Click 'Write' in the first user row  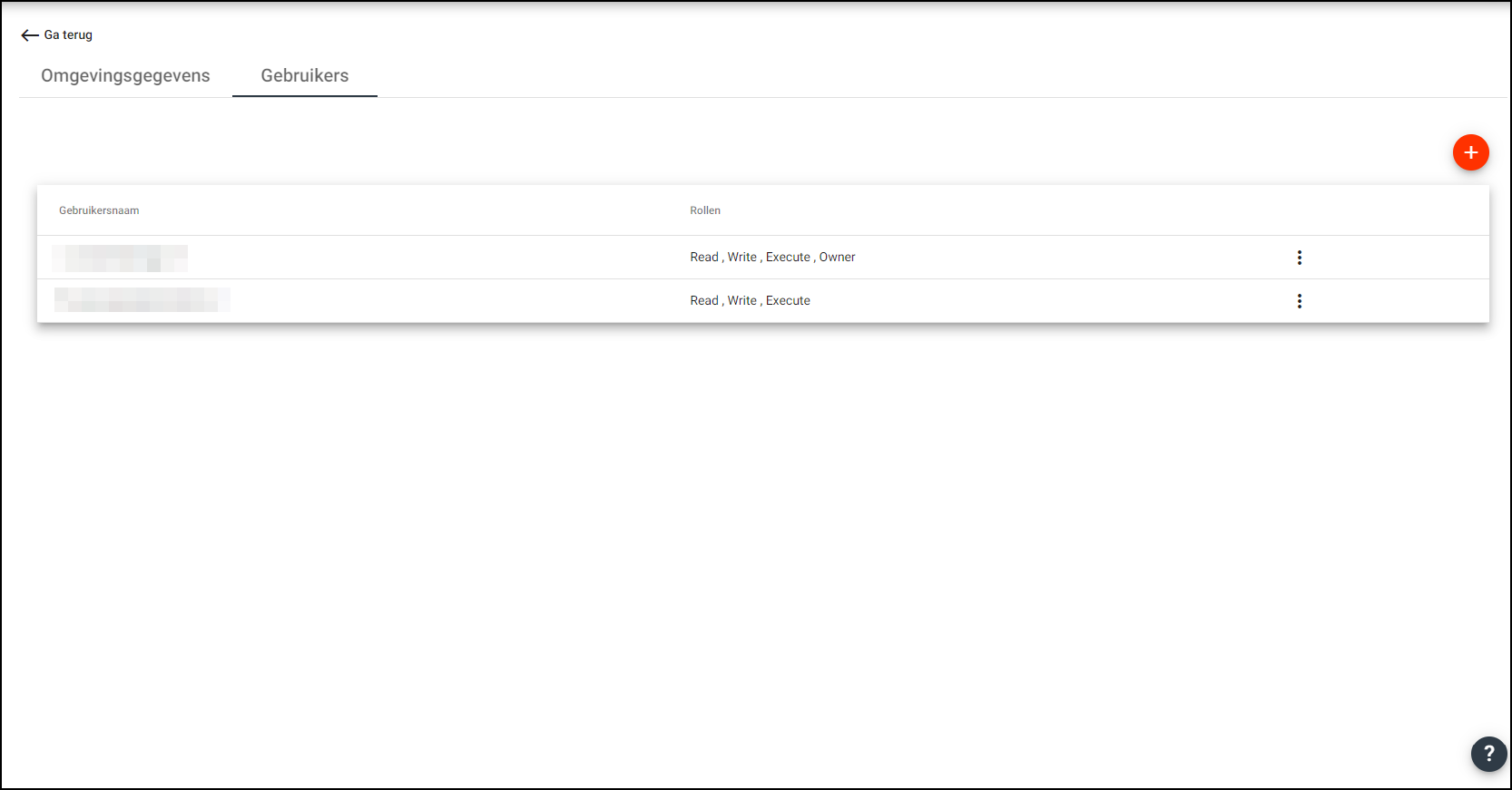tap(741, 258)
